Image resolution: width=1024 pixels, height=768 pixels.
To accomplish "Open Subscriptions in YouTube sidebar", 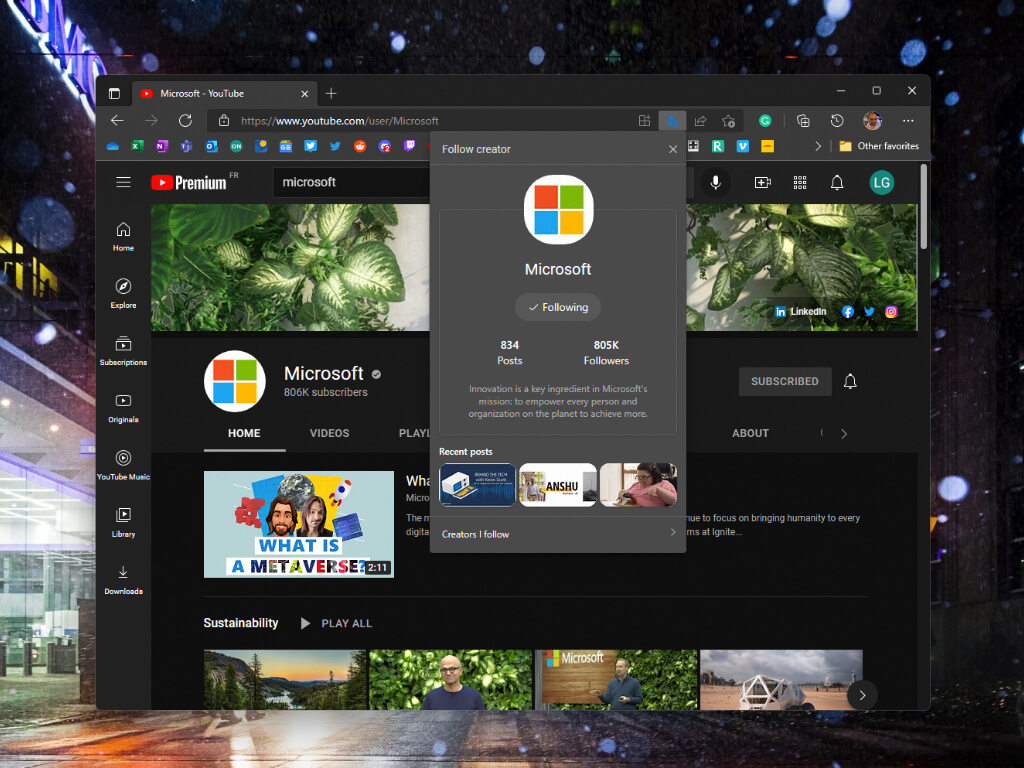I will 123,351.
